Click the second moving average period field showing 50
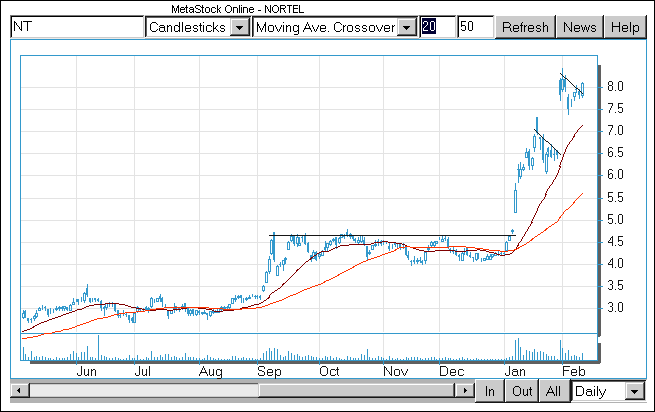655x412 pixels. pyautogui.click(x=475, y=27)
